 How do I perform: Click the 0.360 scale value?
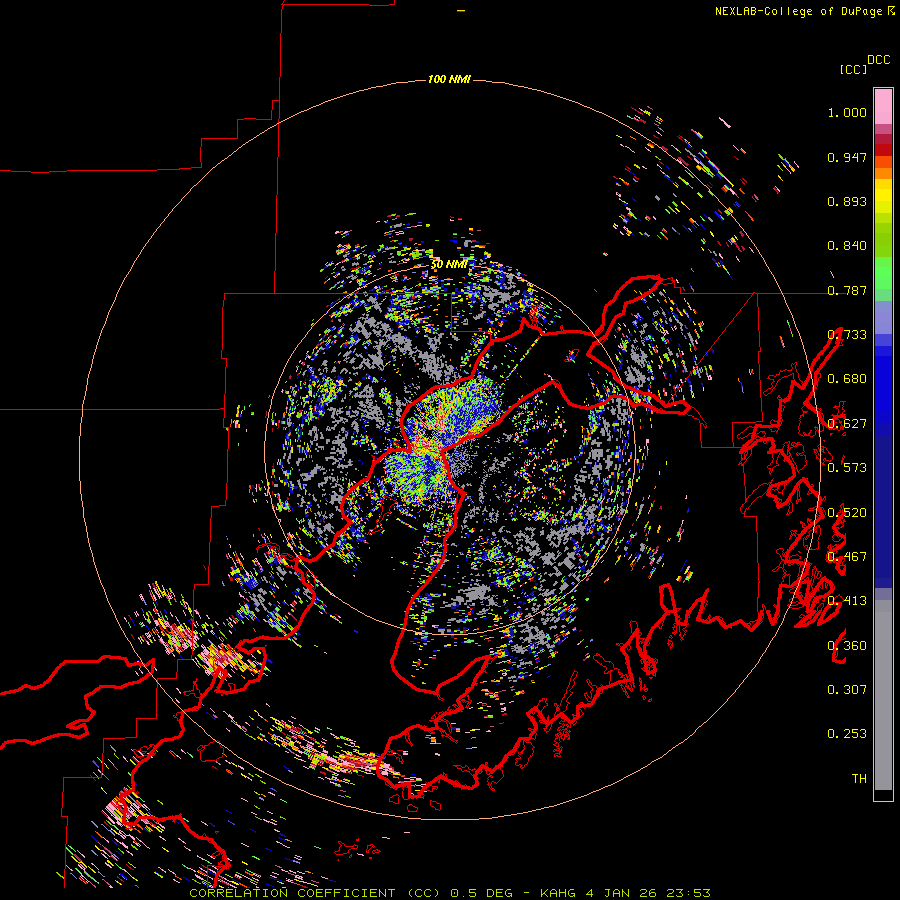tap(847, 646)
